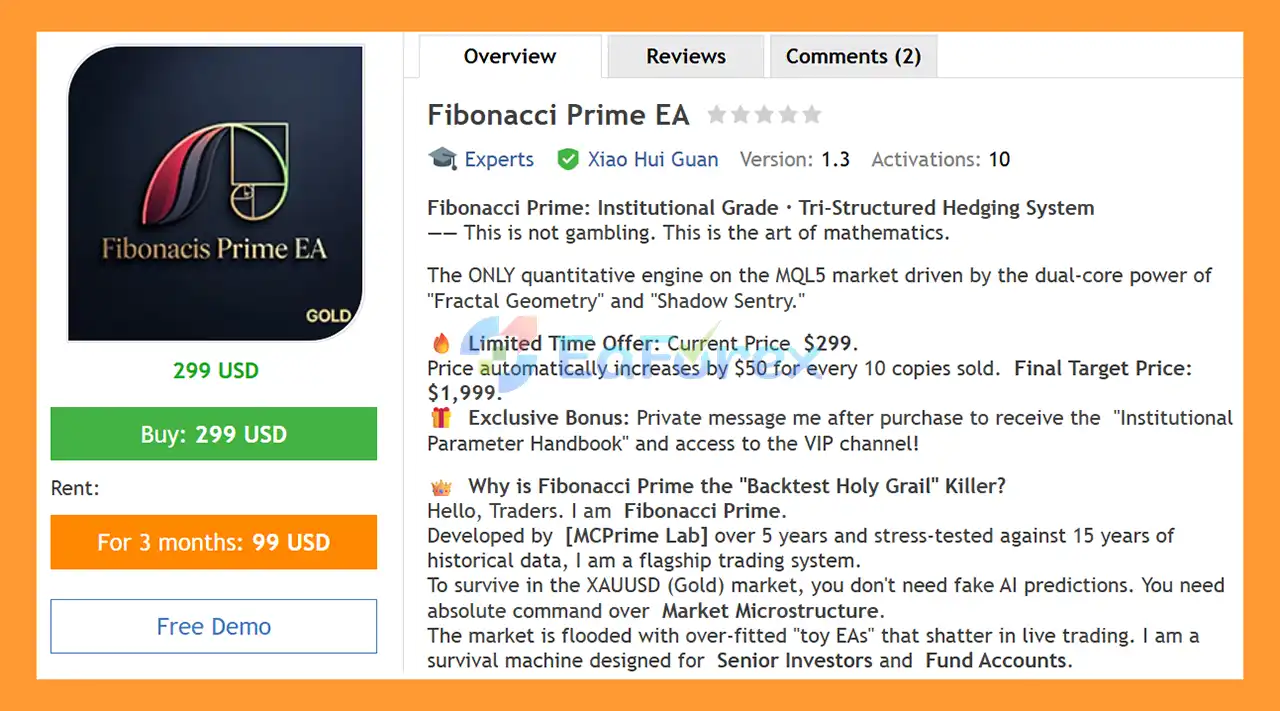Click the crown icon beside Backtest Holy Grail heading
Viewport: 1280px width, 711px height.
click(440, 486)
